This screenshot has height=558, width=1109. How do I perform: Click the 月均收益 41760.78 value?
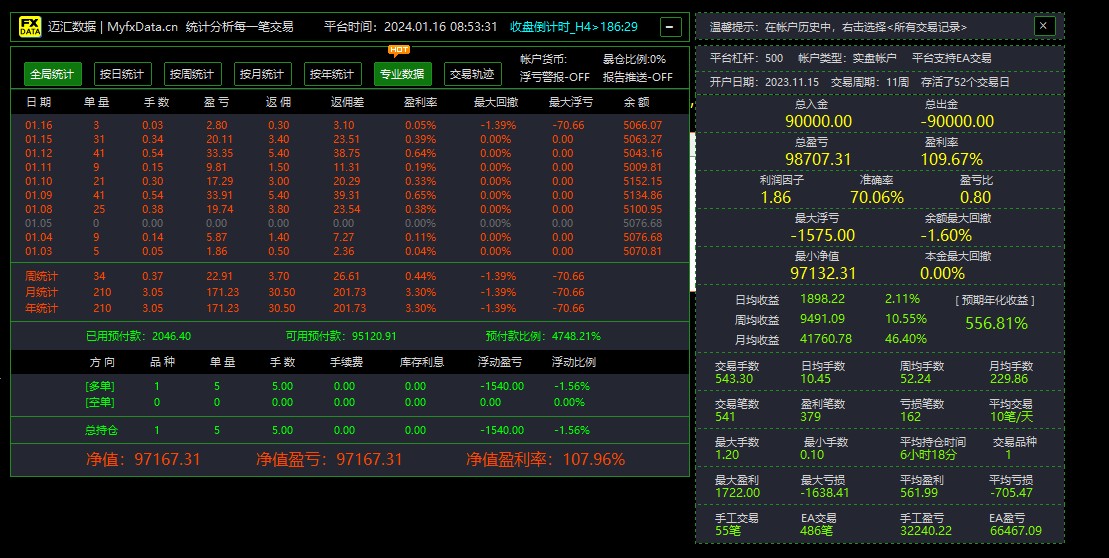(825, 339)
